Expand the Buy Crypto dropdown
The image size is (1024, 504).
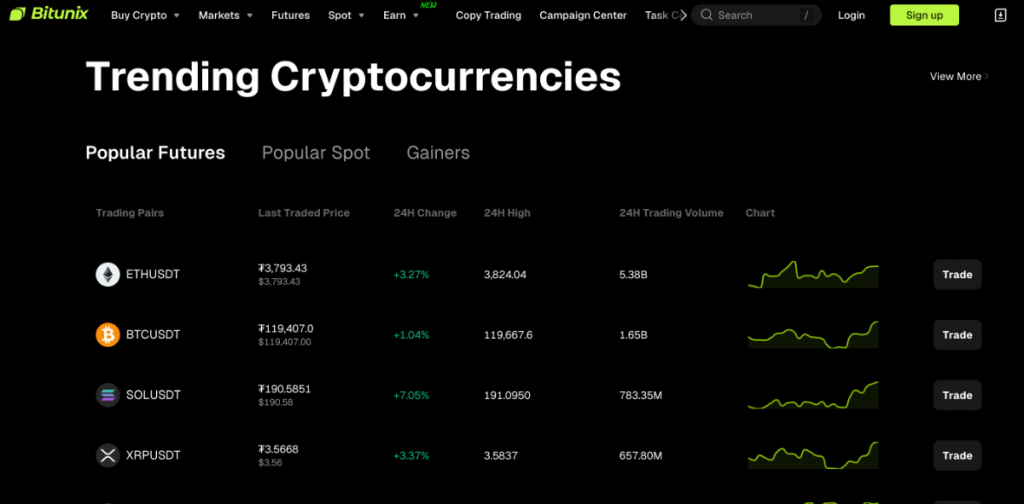tap(145, 15)
